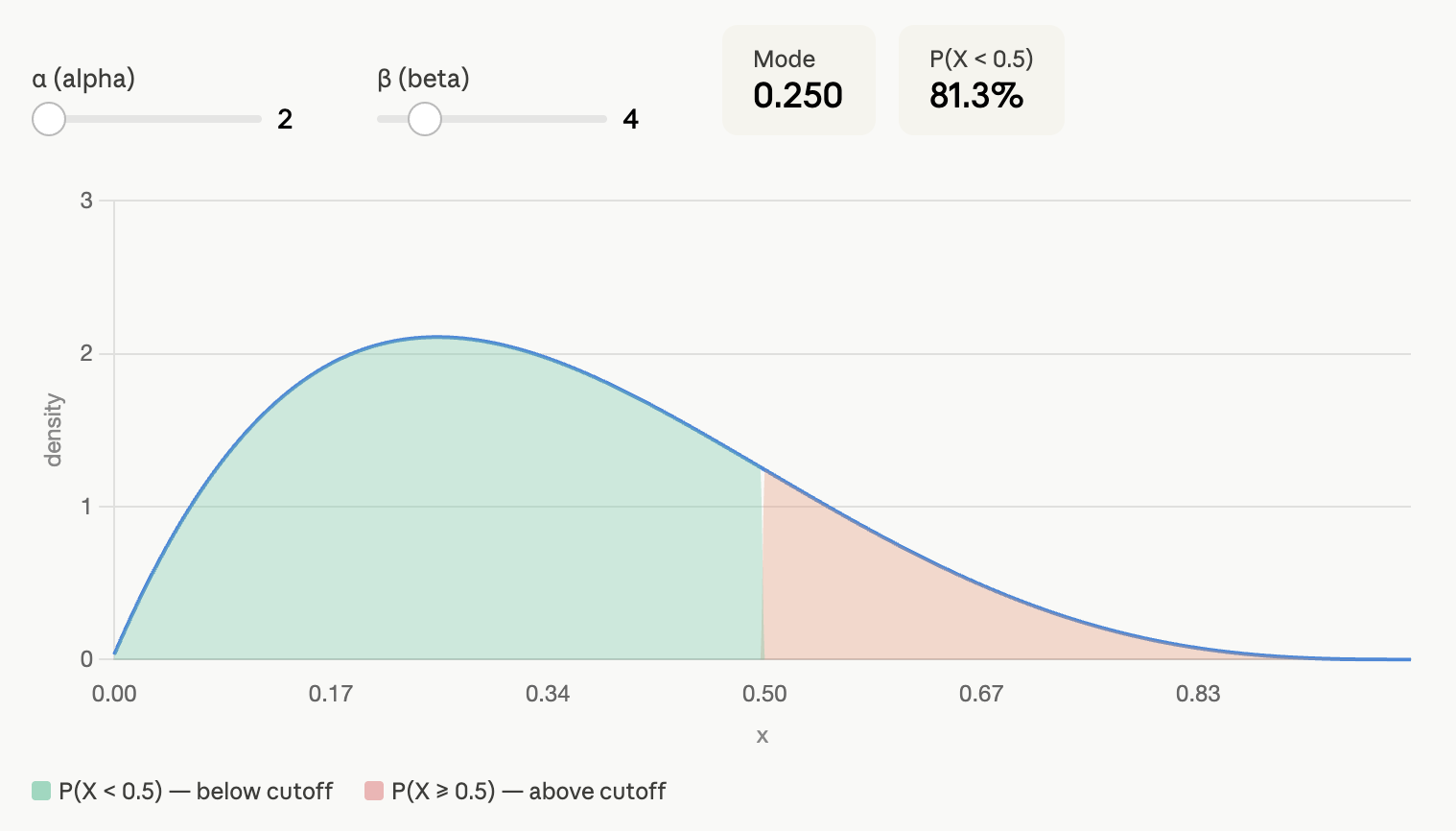Click the red above-cutoff legend swatch
The height and width of the screenshot is (831, 1456).
374,791
